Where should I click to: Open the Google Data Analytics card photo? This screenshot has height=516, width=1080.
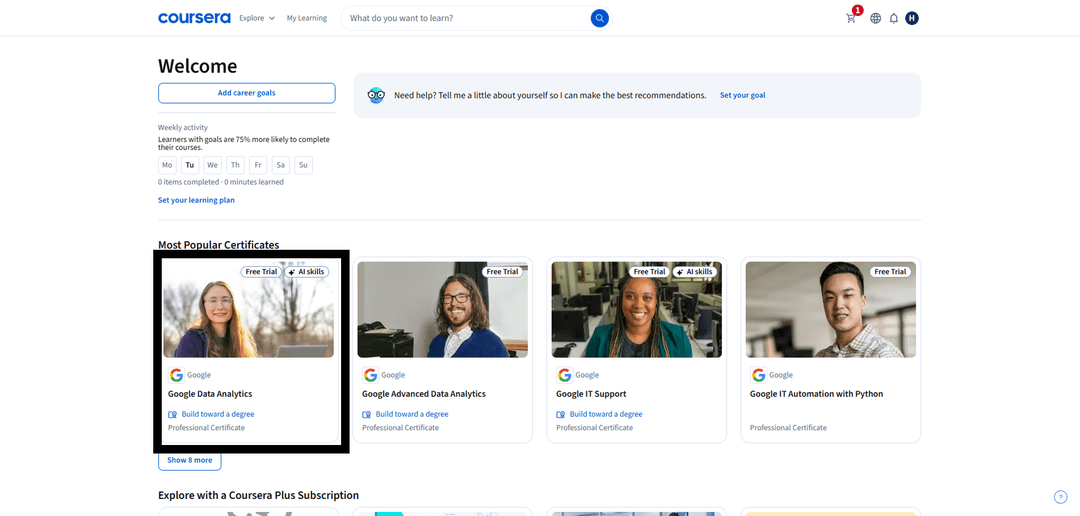249,309
